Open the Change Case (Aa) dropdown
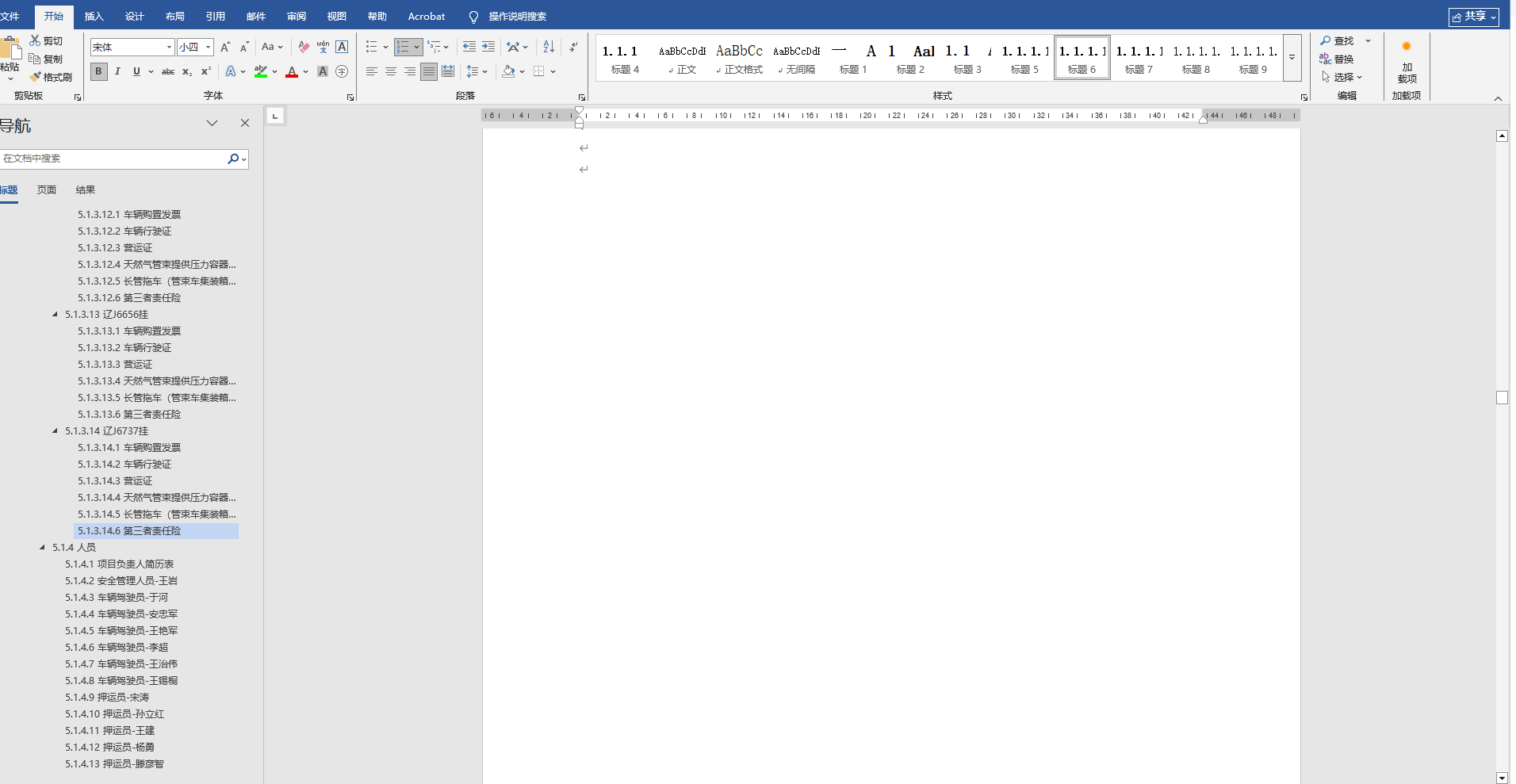 pos(272,48)
